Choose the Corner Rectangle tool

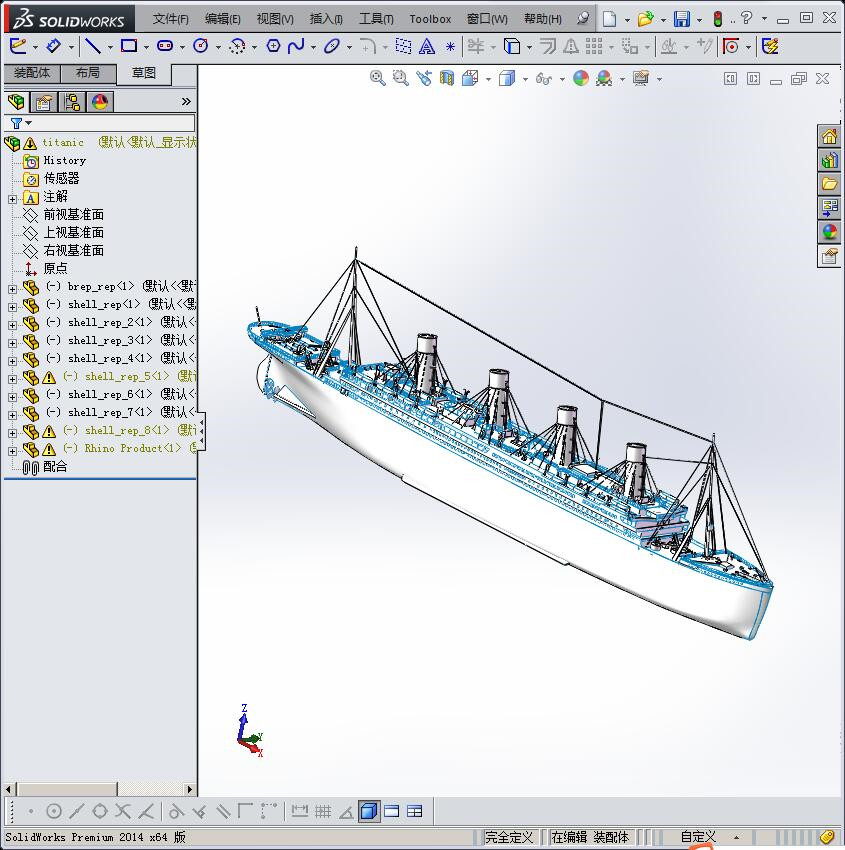coord(129,46)
